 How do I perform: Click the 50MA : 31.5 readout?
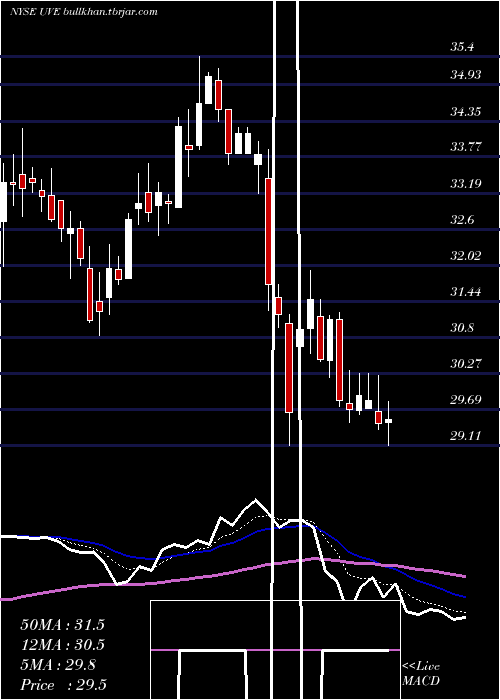coord(62,624)
